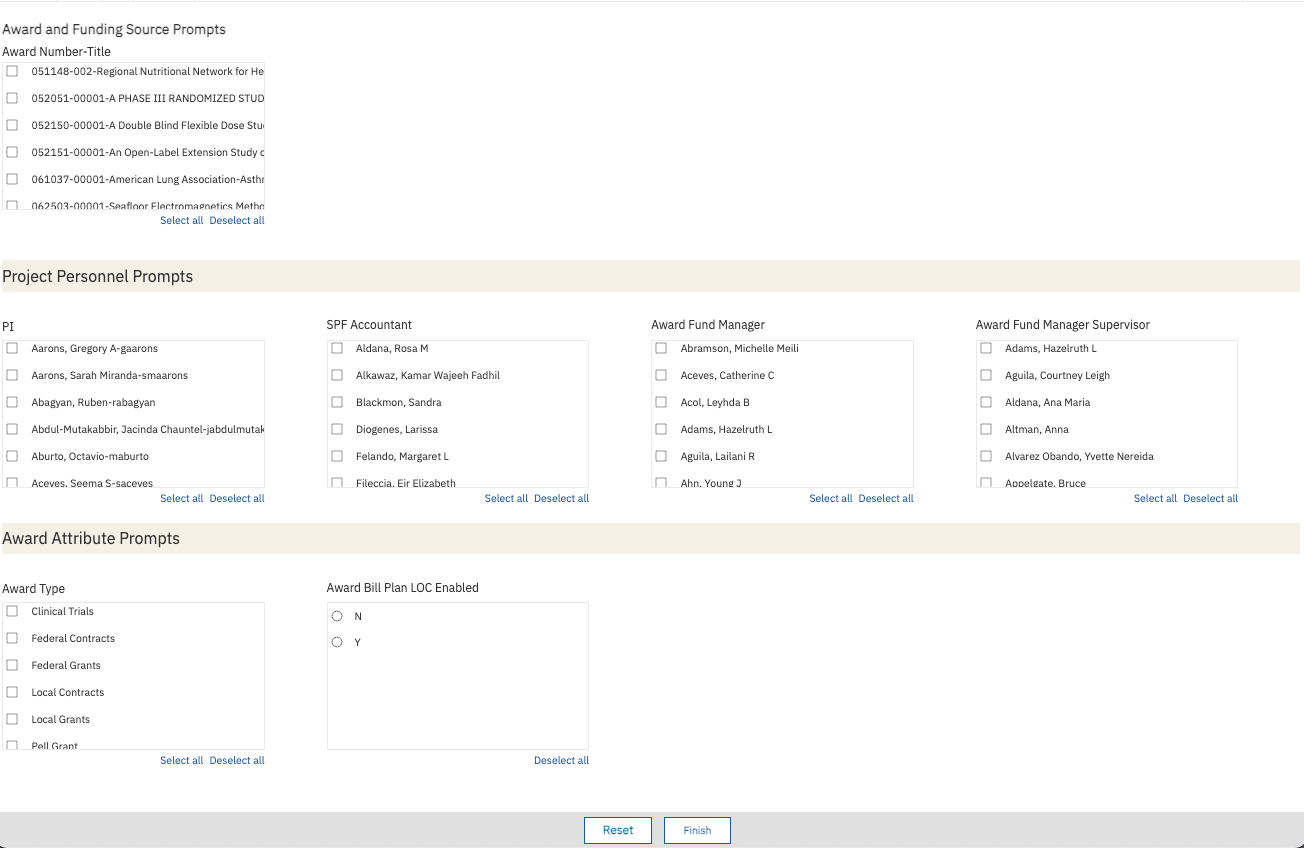
Task: Deselect all Award Fund Manager Supervisor entries
Action: pyautogui.click(x=1210, y=498)
